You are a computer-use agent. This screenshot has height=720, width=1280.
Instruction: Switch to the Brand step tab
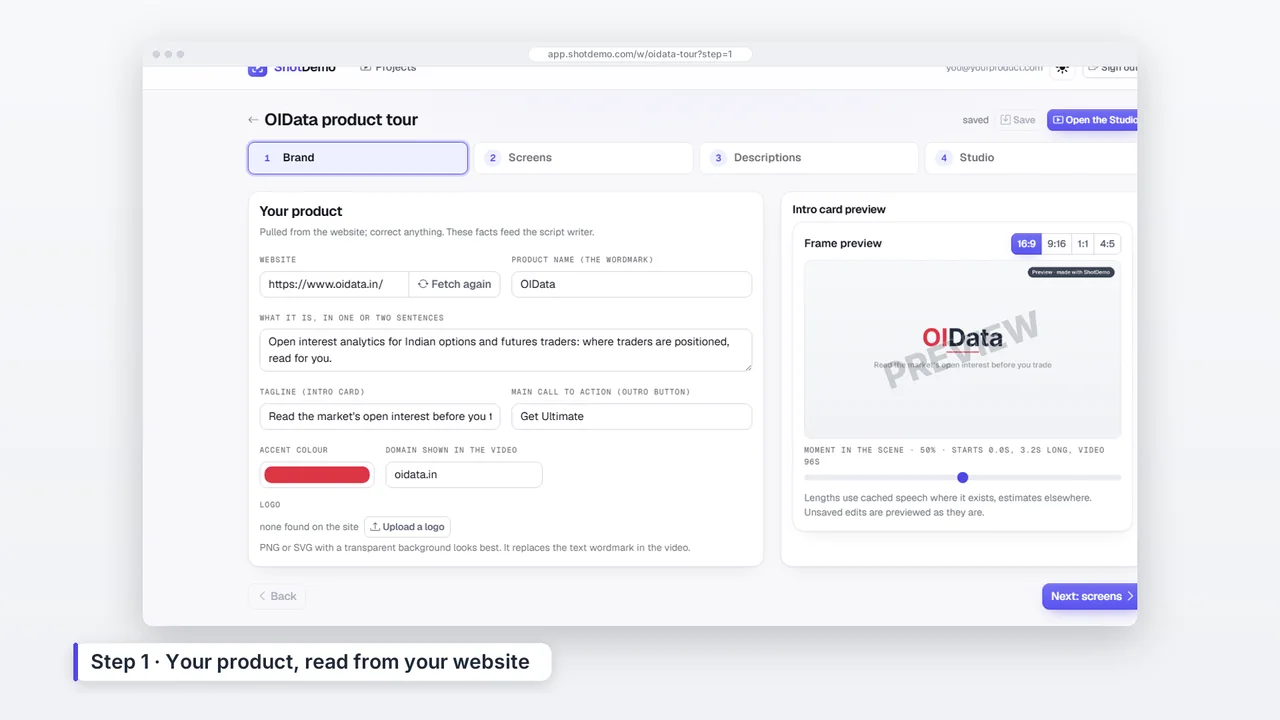pos(358,158)
